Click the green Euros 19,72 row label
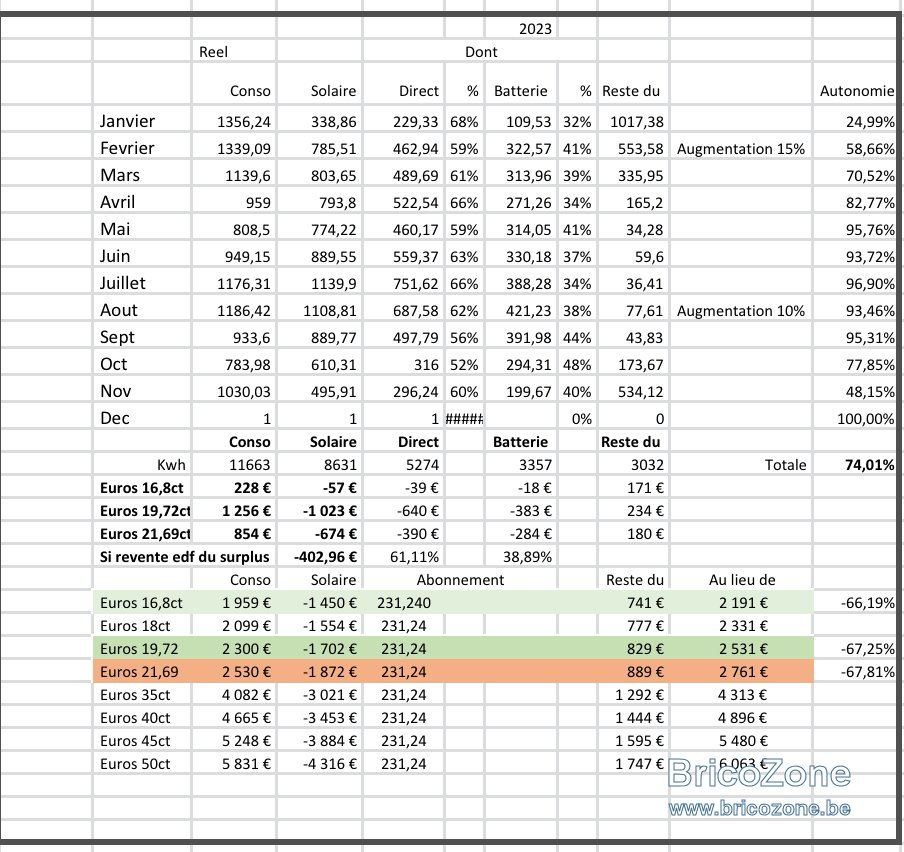This screenshot has height=852, width=904. tap(142, 649)
